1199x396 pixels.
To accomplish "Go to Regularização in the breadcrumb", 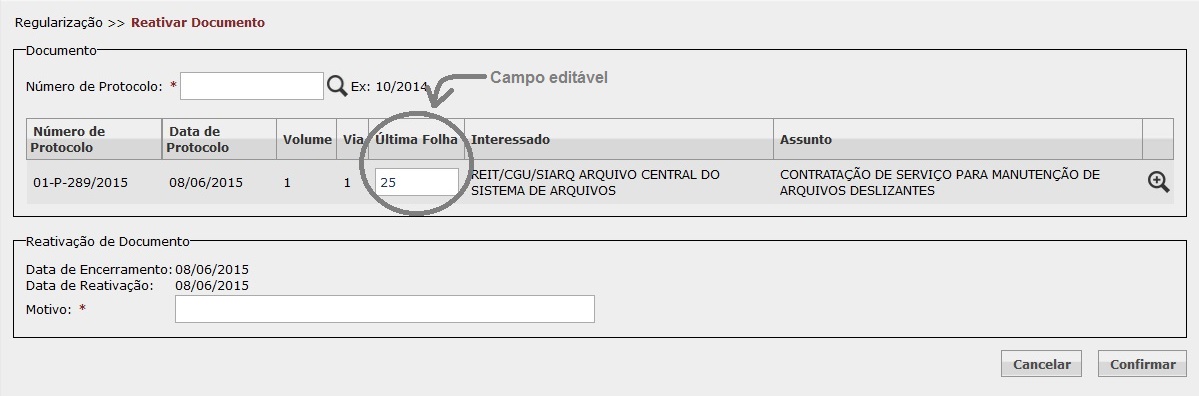I will [x=59, y=23].
